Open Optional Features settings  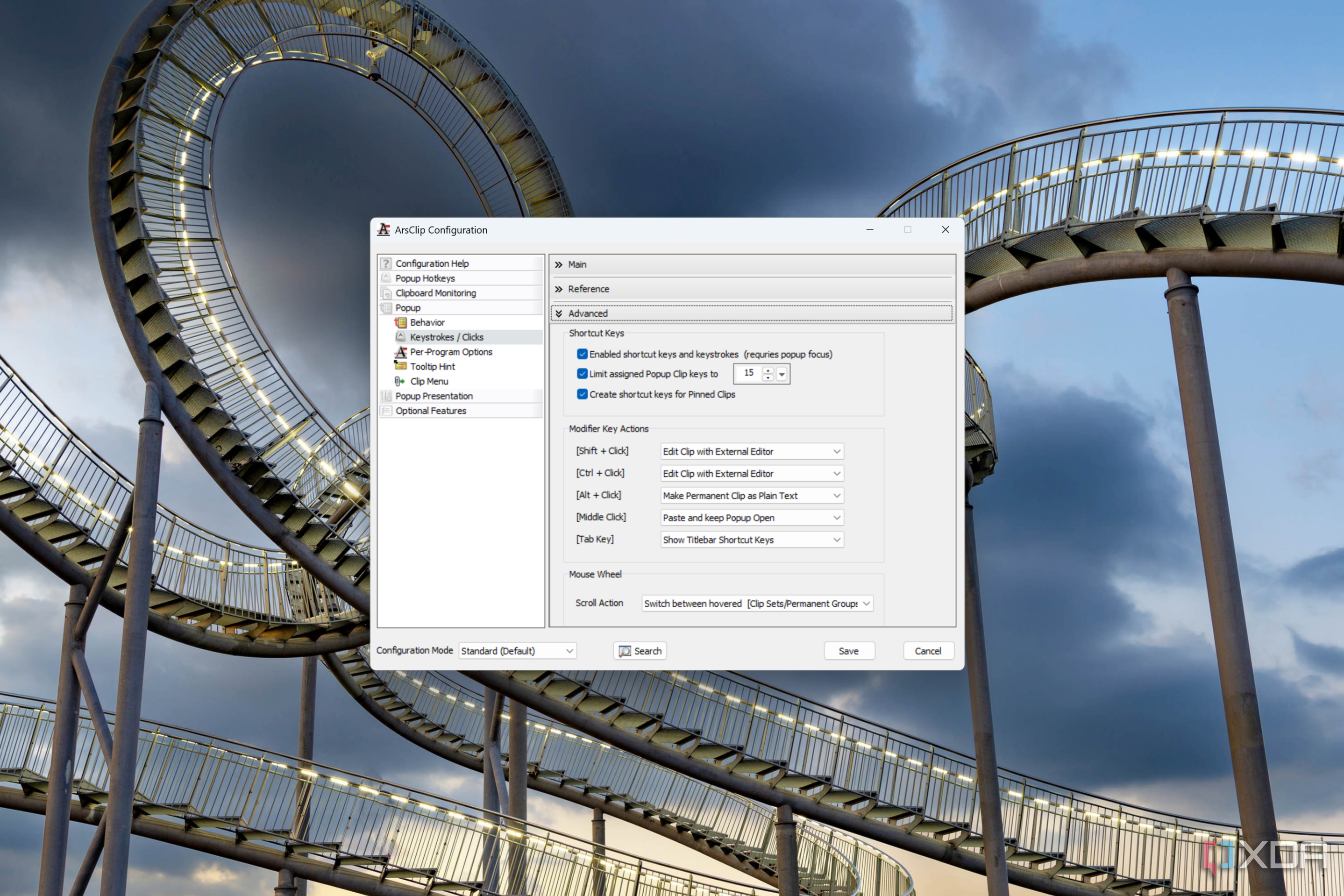[x=431, y=411]
